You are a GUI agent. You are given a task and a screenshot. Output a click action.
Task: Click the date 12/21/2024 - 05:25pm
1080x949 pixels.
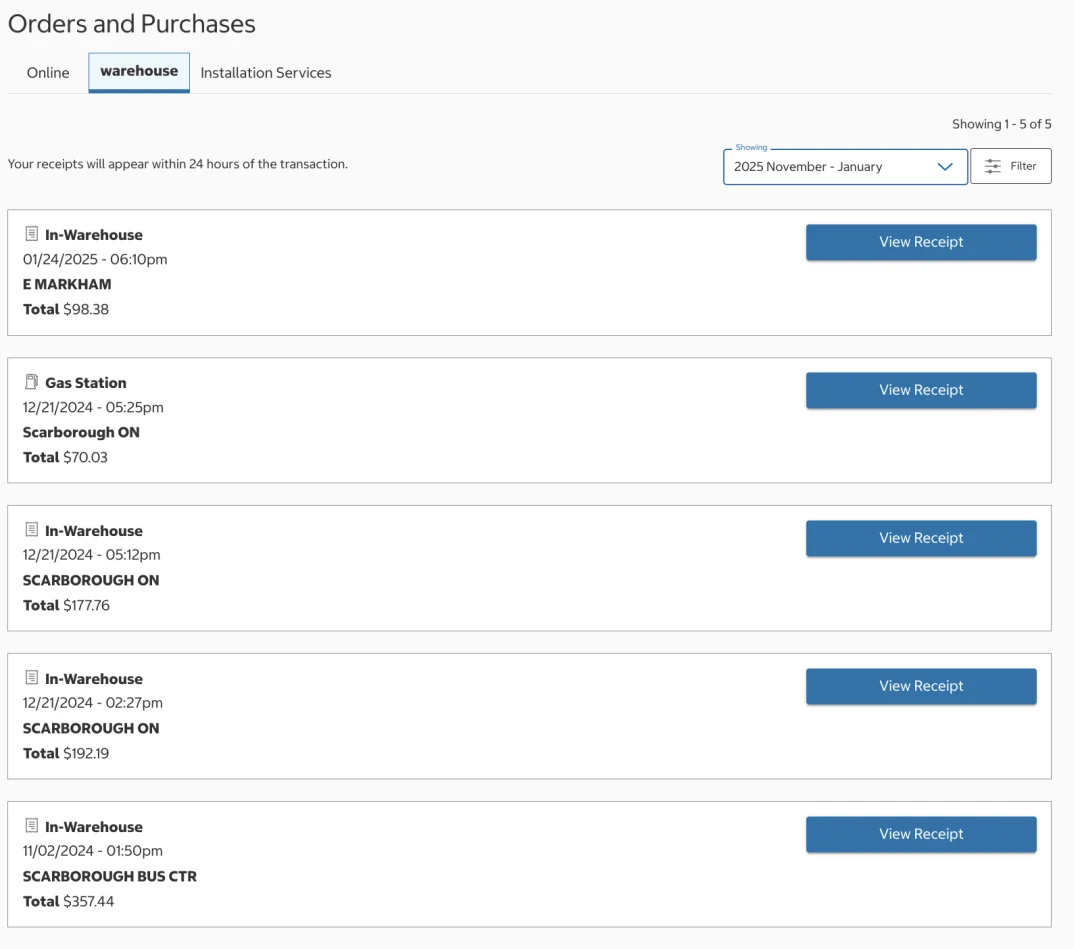pyautogui.click(x=93, y=408)
